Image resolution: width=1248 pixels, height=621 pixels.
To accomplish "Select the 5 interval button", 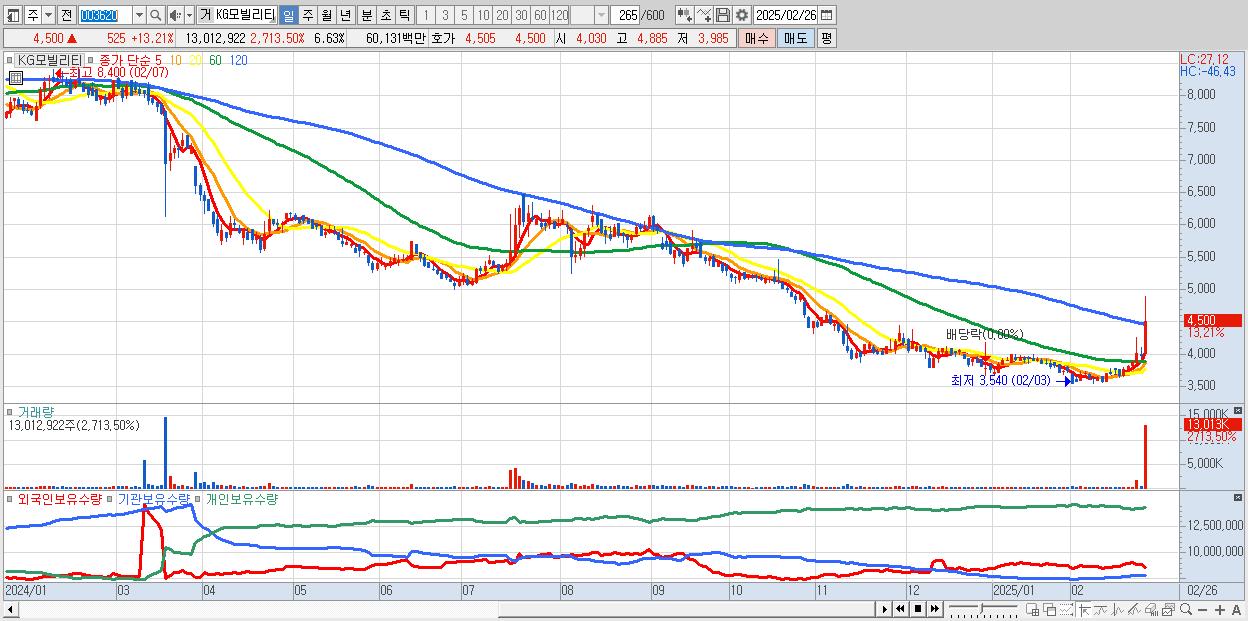I will (464, 15).
